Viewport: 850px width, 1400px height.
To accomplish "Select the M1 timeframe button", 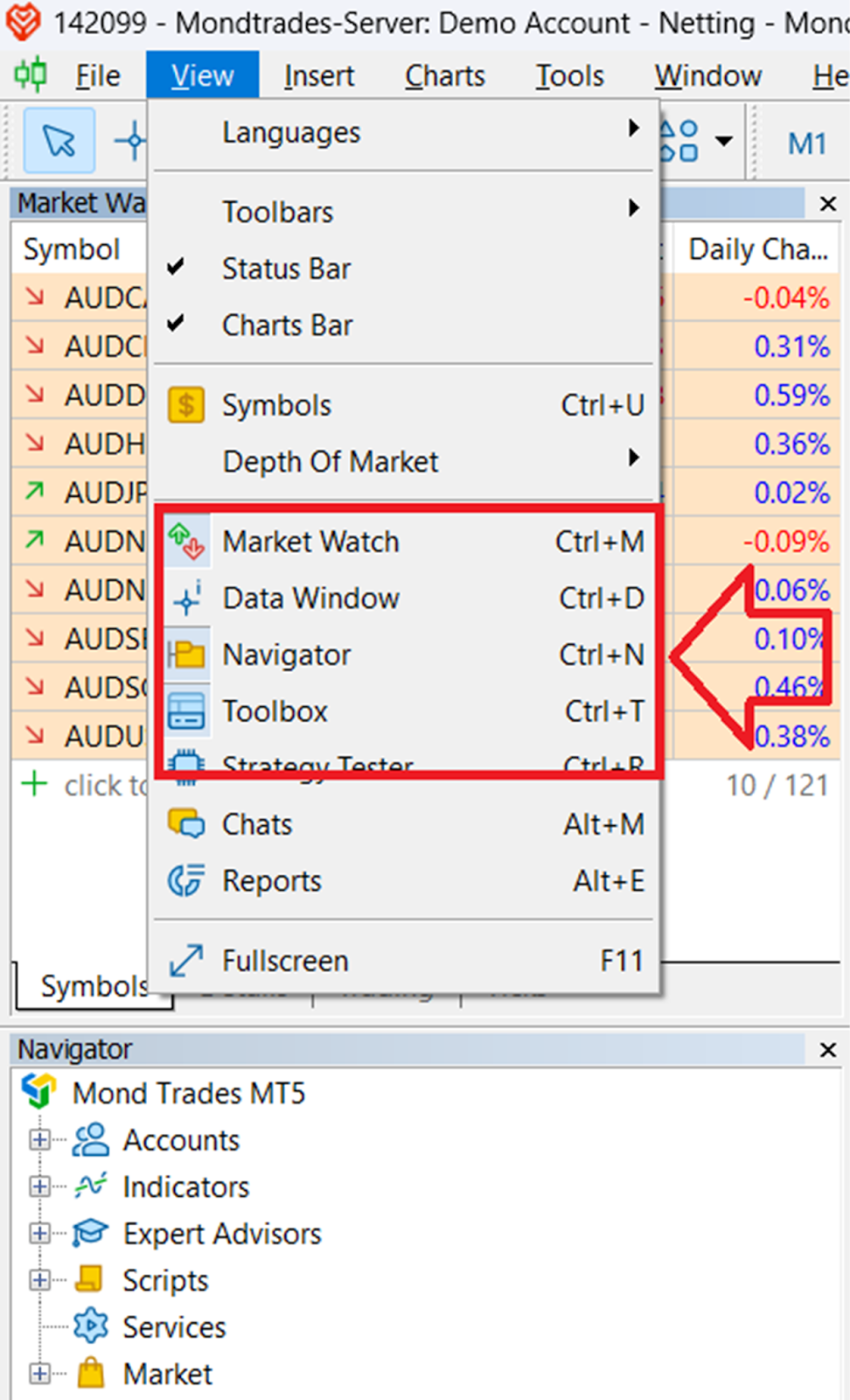I will coord(806,143).
